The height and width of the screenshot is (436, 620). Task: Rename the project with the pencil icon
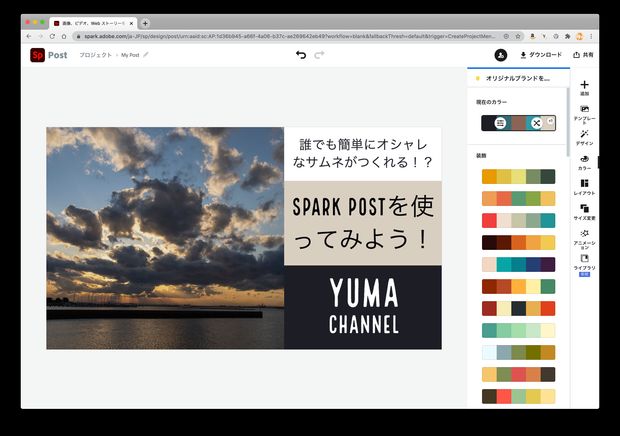coord(146,55)
